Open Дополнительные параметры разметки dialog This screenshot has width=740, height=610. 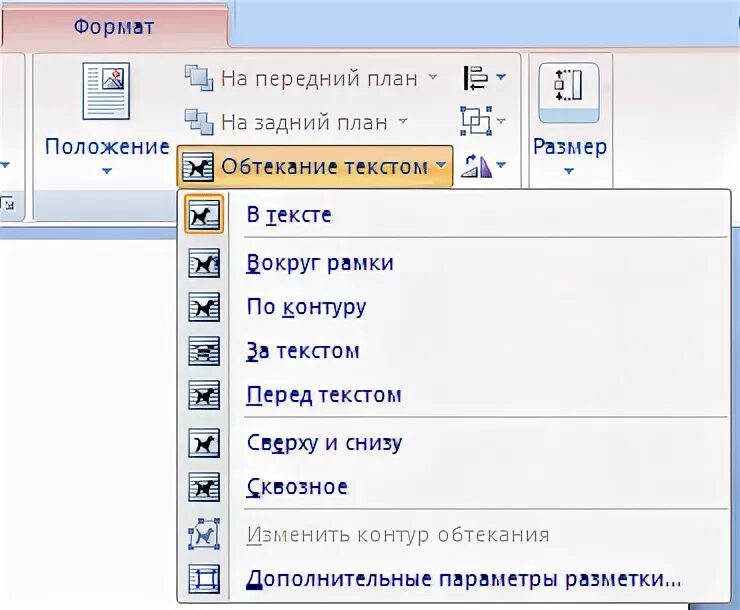(453, 579)
